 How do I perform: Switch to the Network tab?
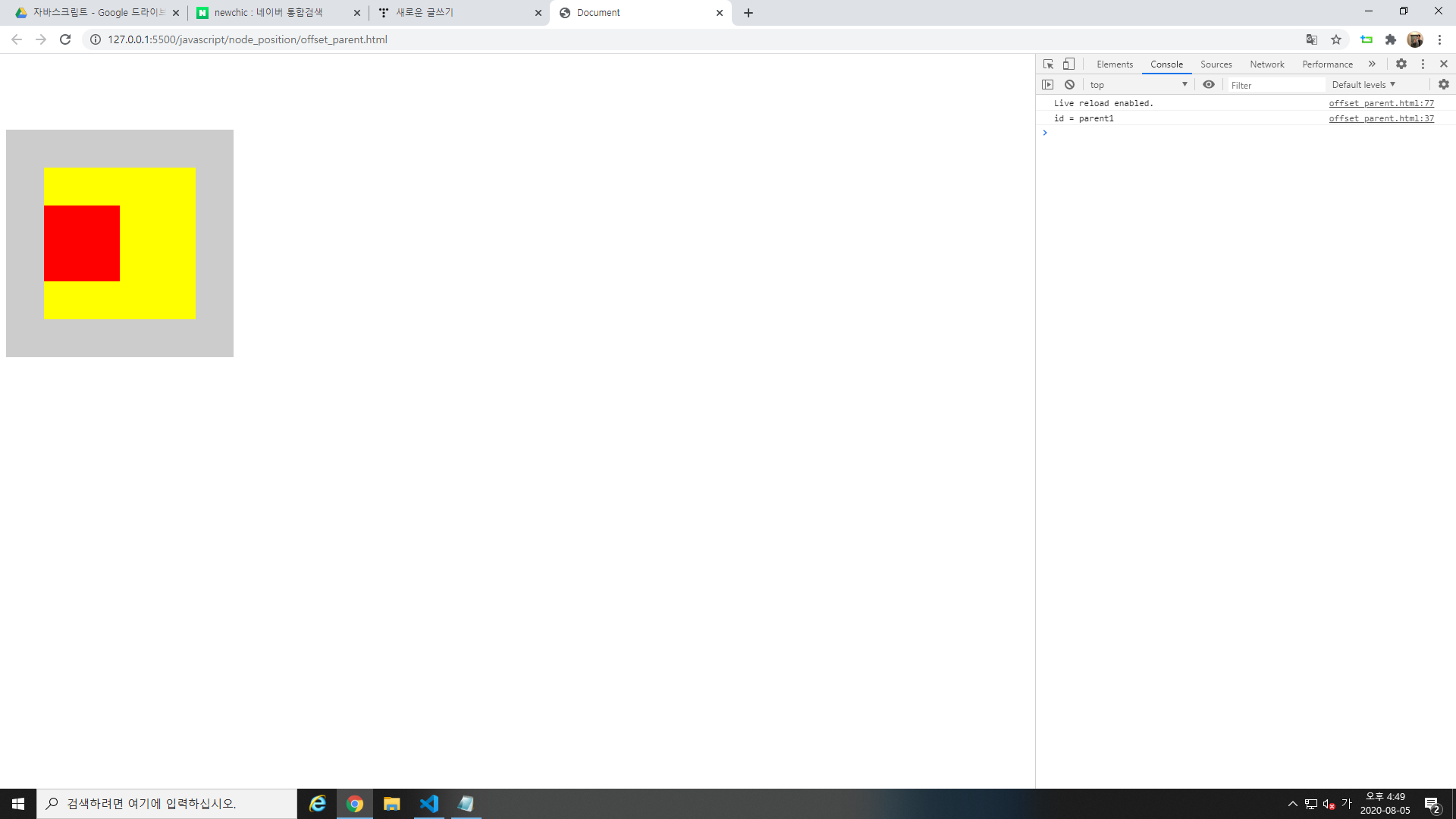pos(1266,64)
